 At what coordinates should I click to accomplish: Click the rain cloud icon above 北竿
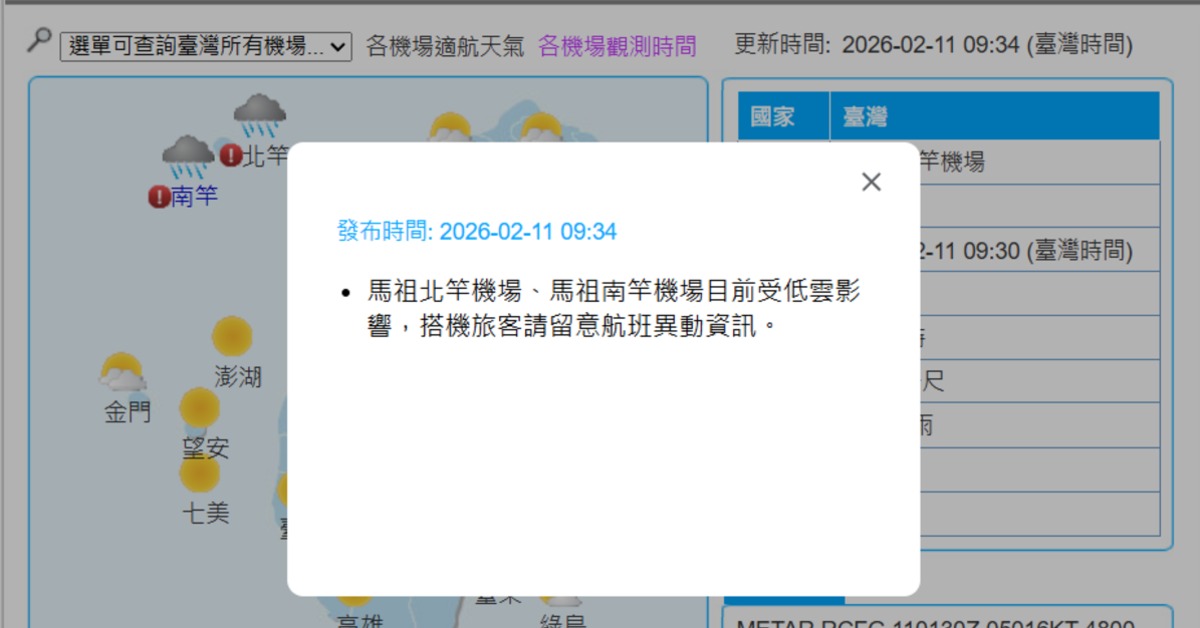pyautogui.click(x=260, y=115)
